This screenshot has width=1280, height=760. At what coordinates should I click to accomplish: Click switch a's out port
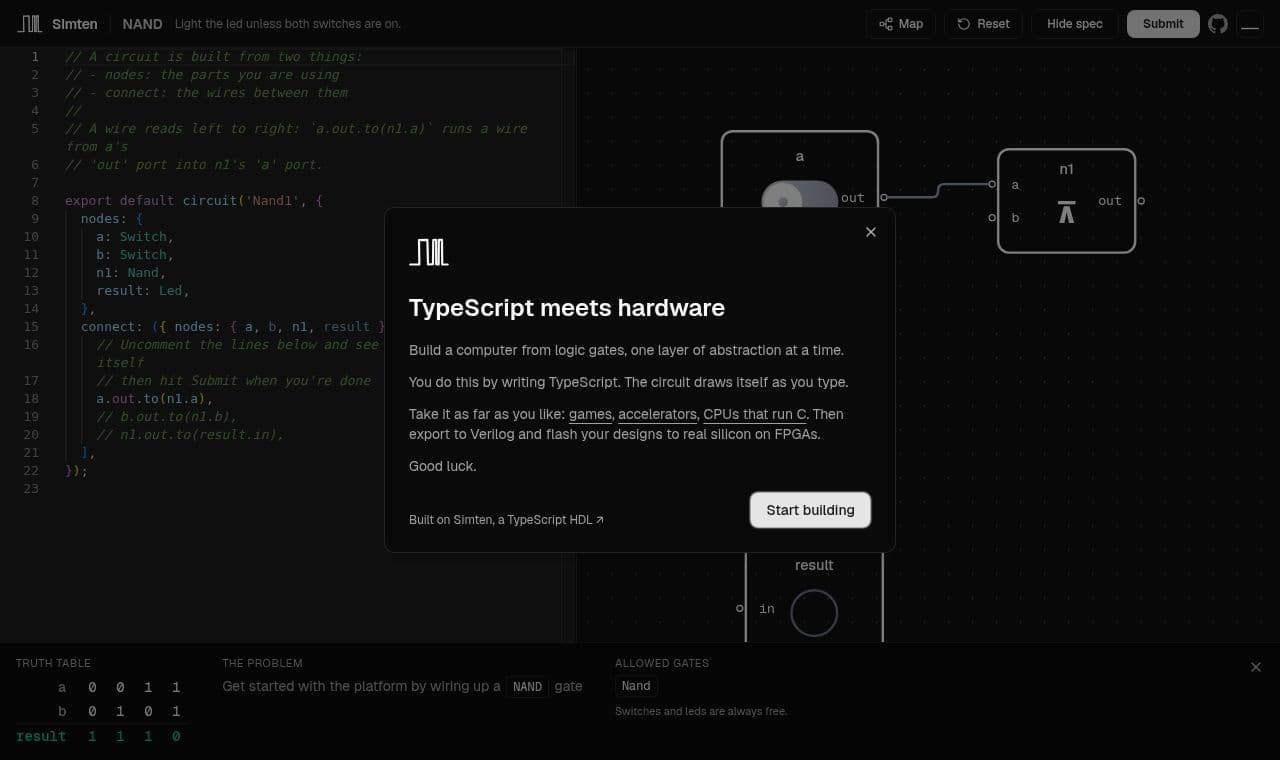[x=884, y=198]
